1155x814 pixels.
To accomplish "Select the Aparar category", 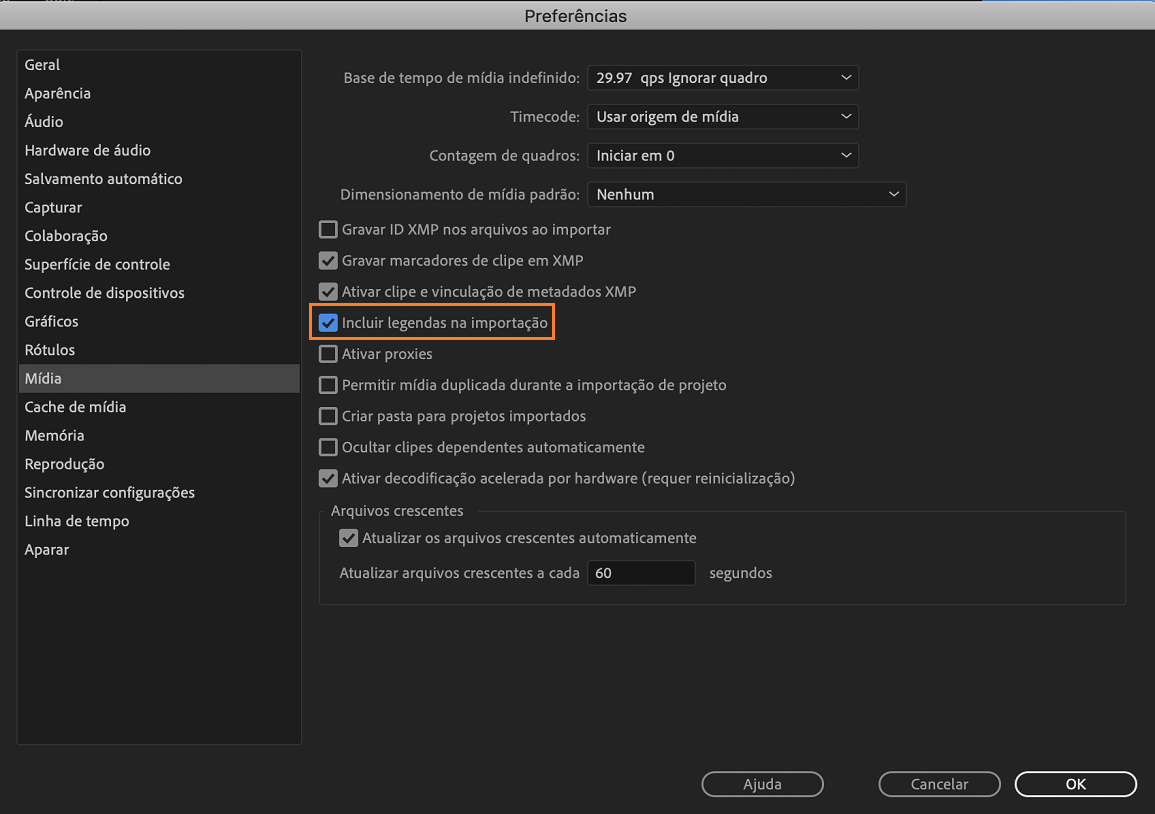I will point(46,549).
